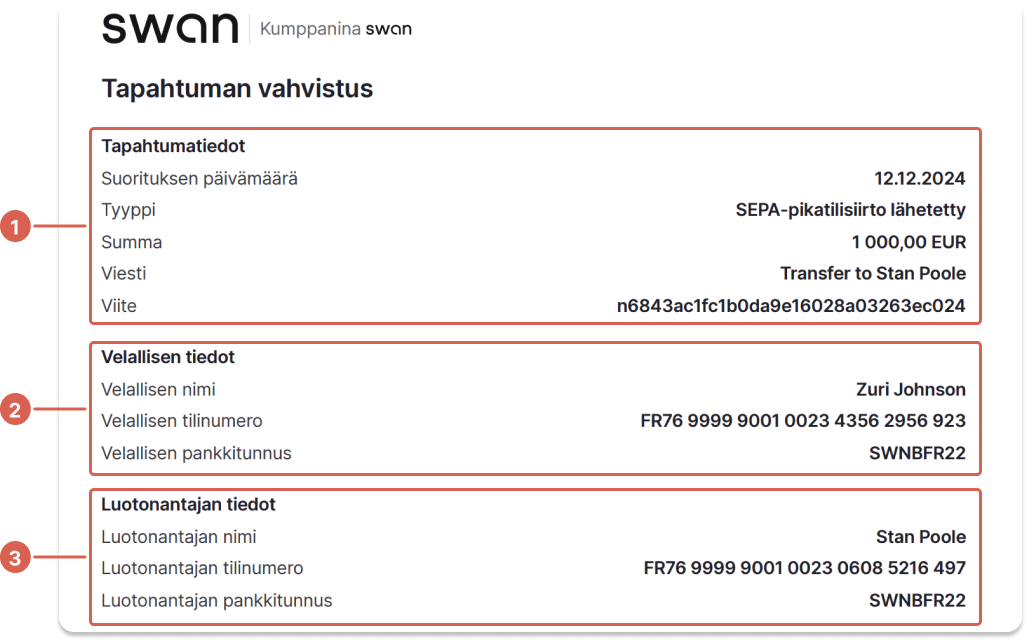Click the large Swan logo
This screenshot has width=1026, height=640.
pos(170,28)
